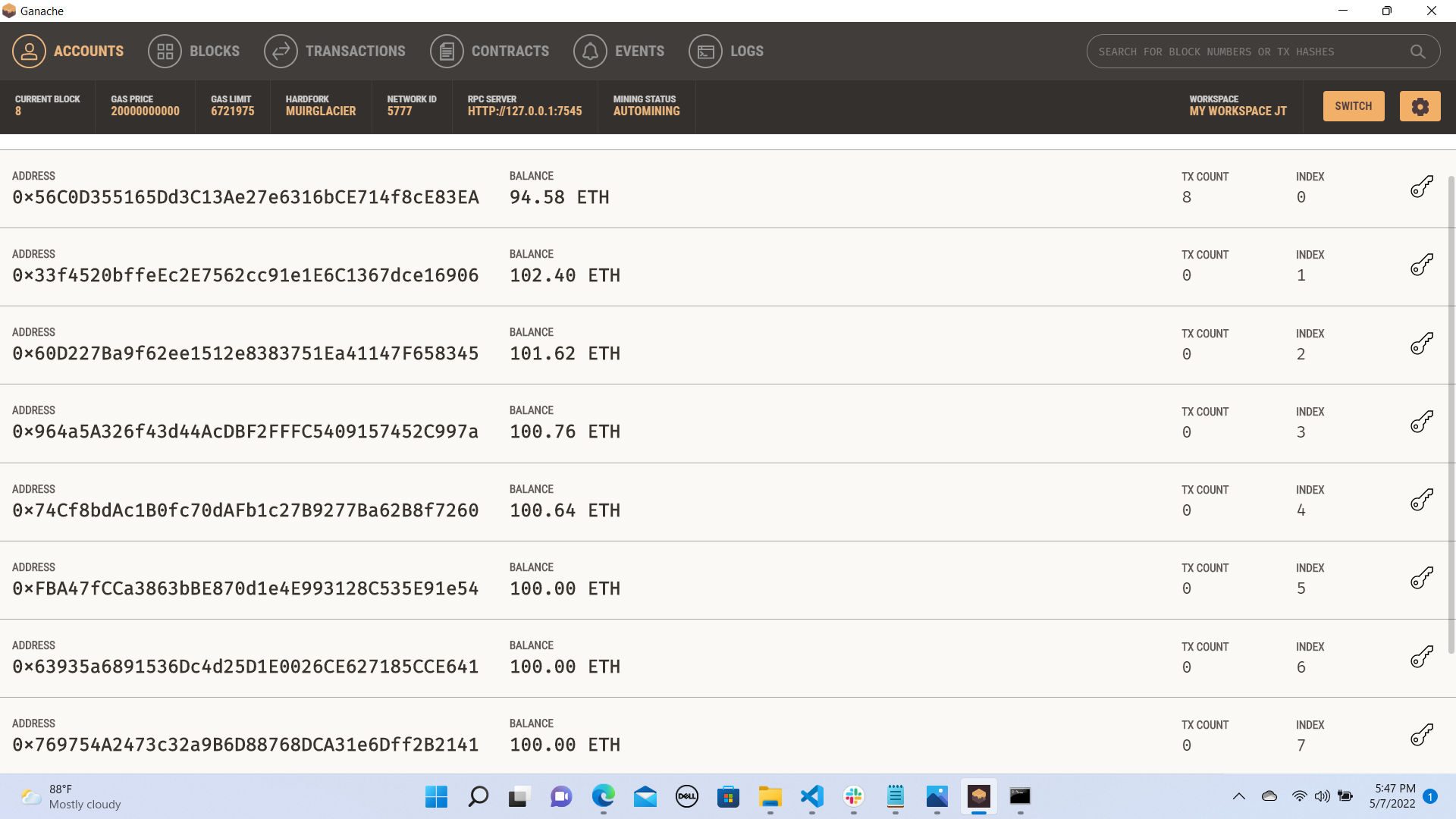Show key for the 100.76 ETH account
The height and width of the screenshot is (819, 1456).
(x=1422, y=422)
